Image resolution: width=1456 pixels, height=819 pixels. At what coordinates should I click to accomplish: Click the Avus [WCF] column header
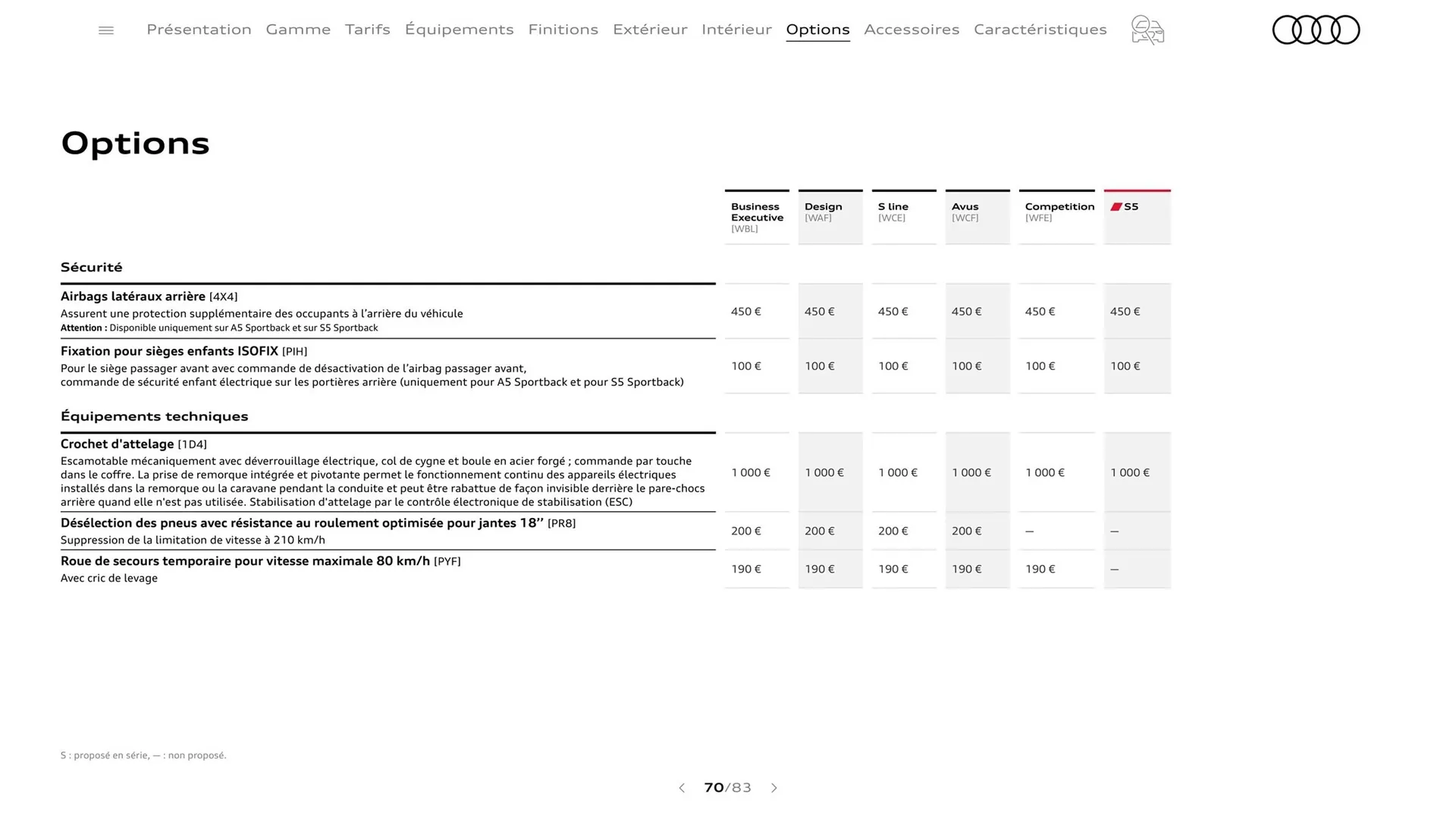click(x=977, y=217)
